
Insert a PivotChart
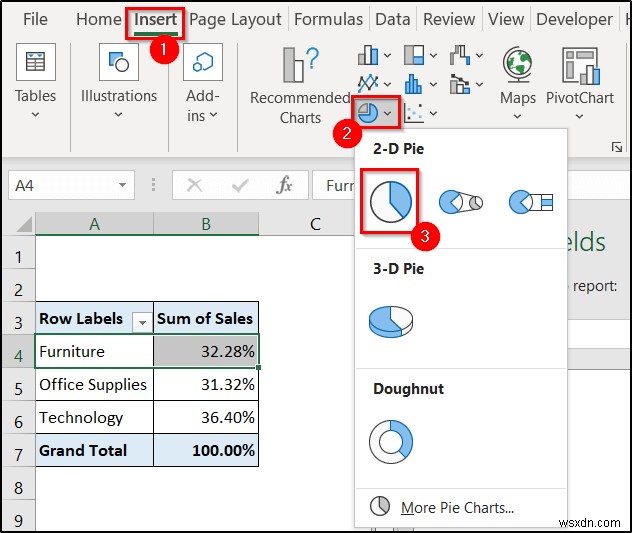point(580,66)
